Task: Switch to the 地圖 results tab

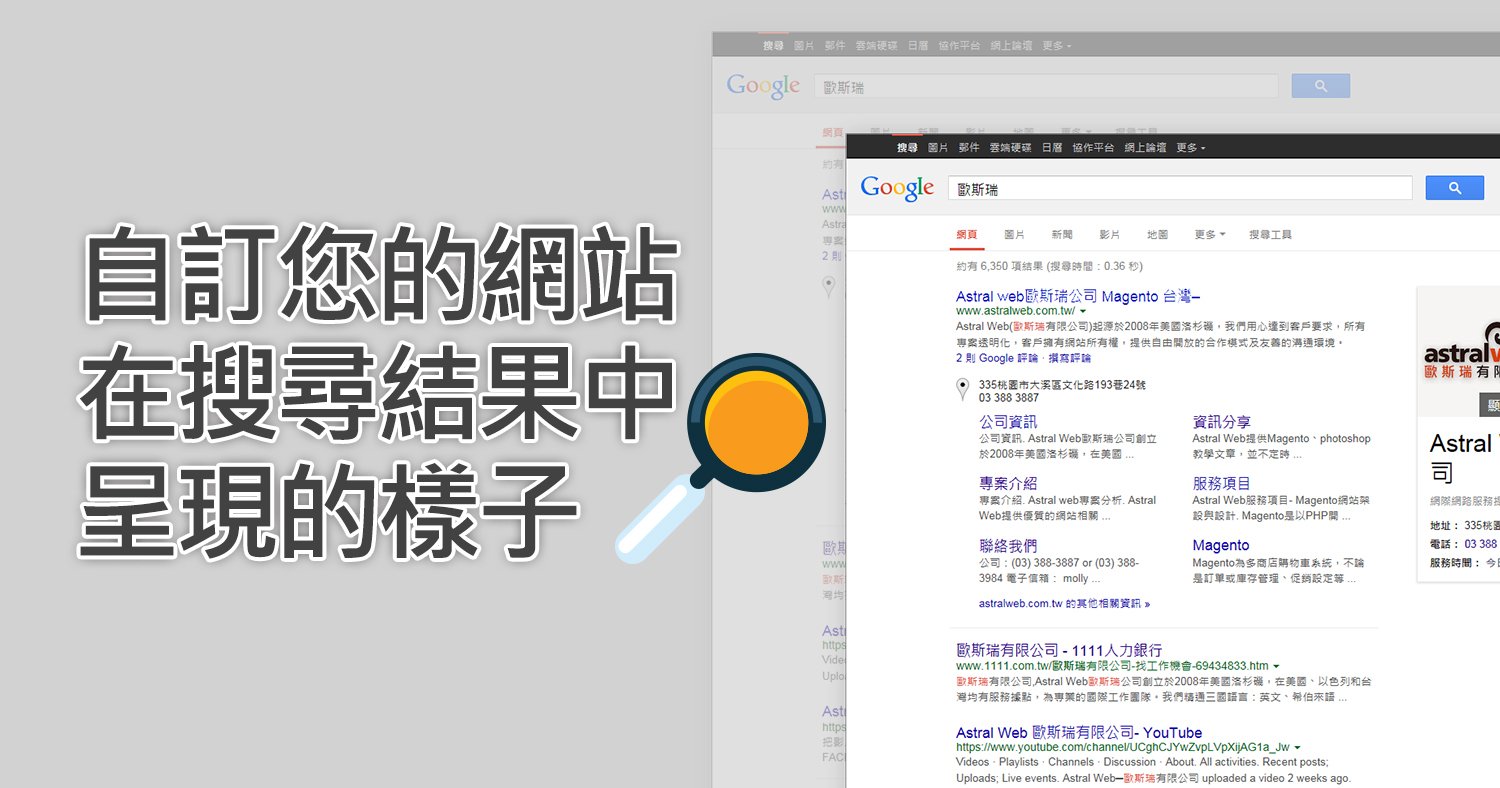Action: [1157, 235]
